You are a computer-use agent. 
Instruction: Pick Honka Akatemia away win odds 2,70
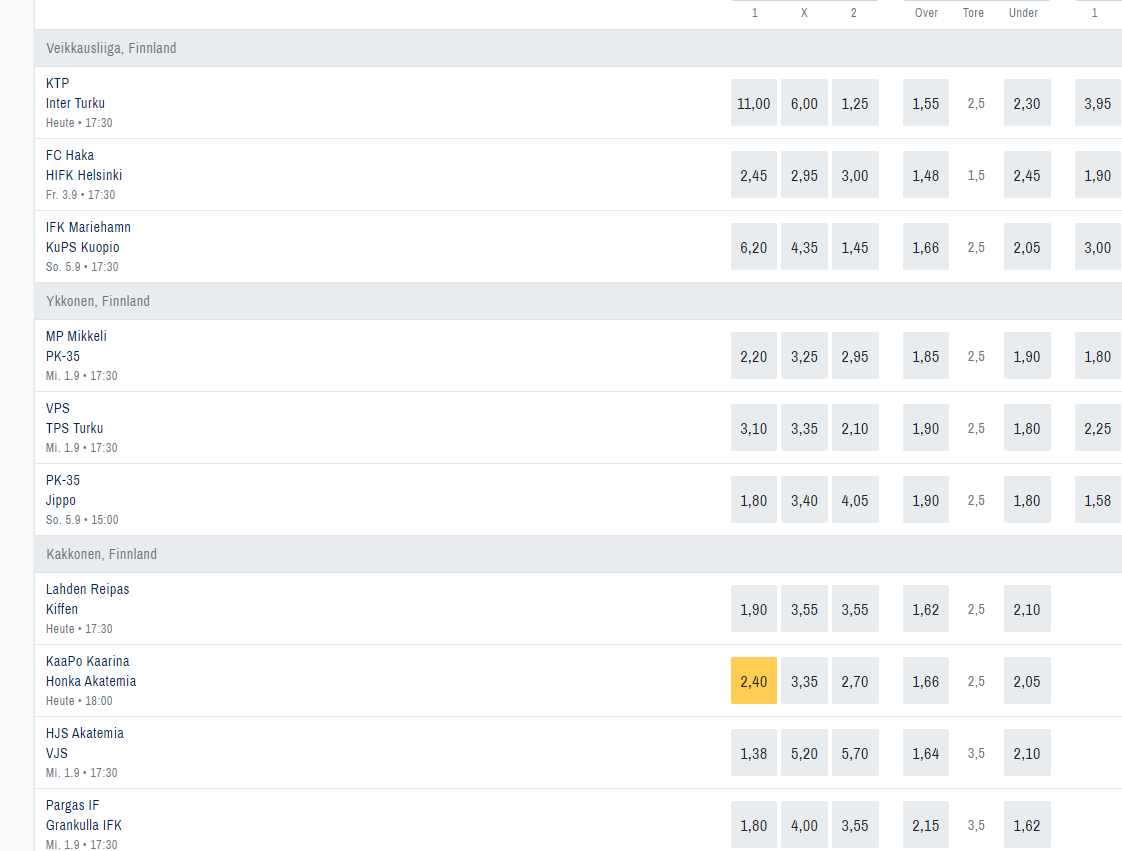coord(855,681)
